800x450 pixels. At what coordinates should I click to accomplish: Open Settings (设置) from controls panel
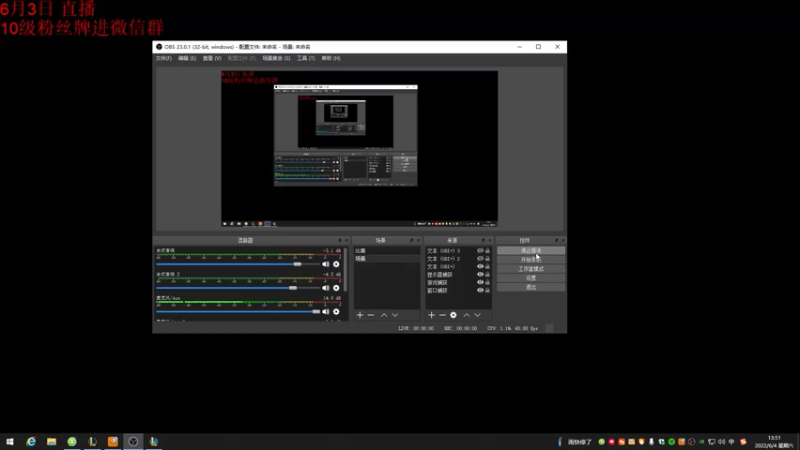click(x=531, y=278)
